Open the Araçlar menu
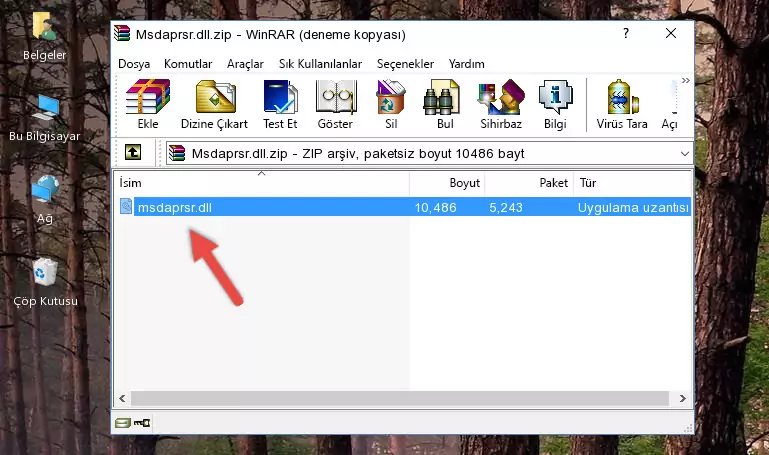Screen dimensions: 769x455 (245, 64)
